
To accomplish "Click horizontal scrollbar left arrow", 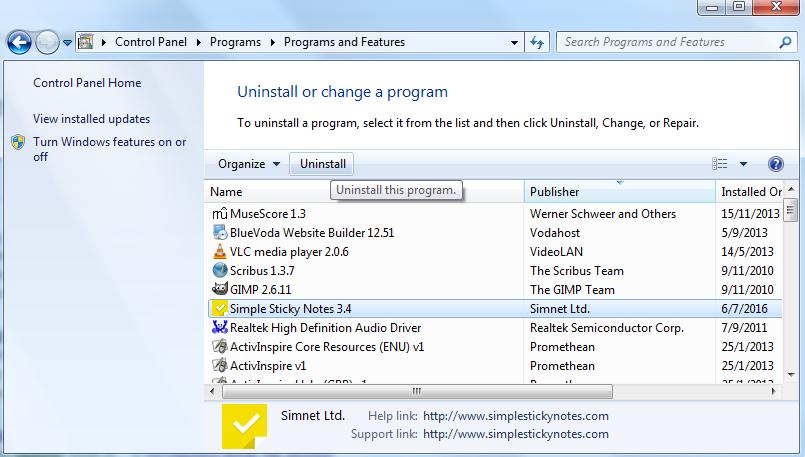I will (x=212, y=392).
